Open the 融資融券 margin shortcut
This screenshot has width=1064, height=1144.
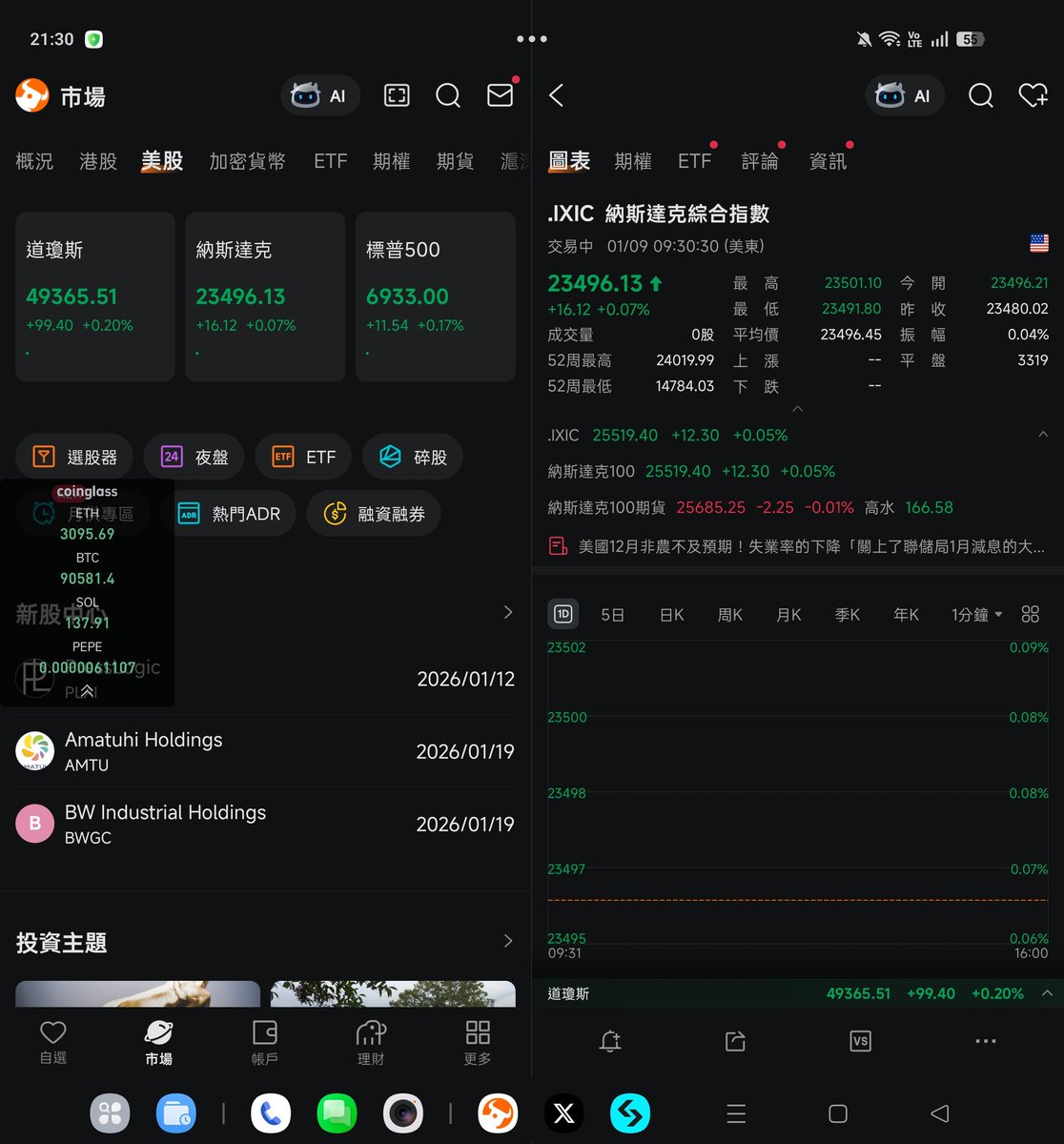point(374,514)
